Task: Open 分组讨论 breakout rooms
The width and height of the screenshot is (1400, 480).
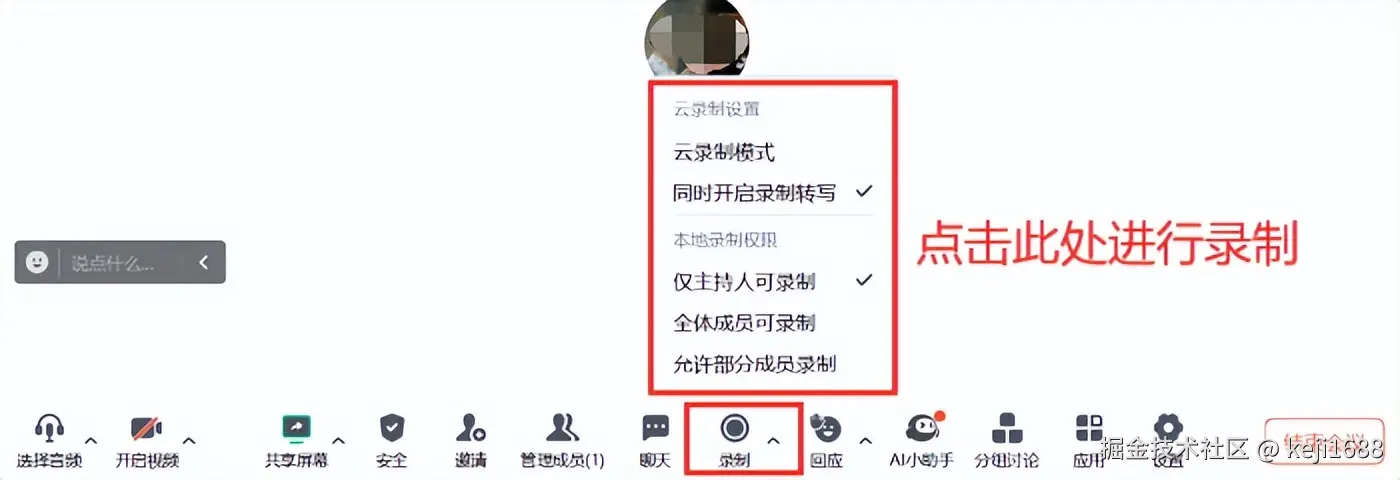Action: [x=1006, y=429]
